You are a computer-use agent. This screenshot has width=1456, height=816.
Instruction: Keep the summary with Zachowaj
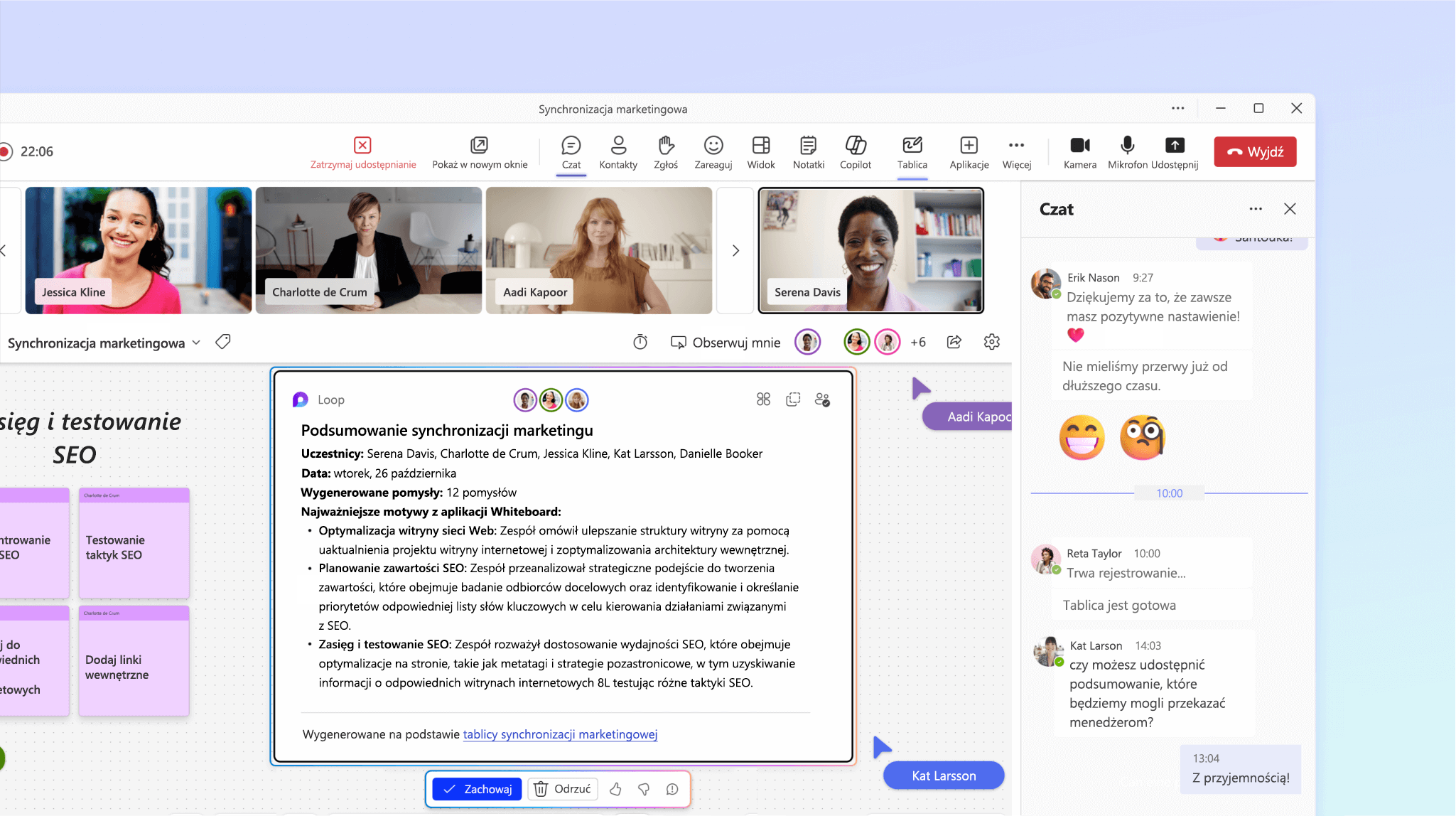pyautogui.click(x=478, y=789)
